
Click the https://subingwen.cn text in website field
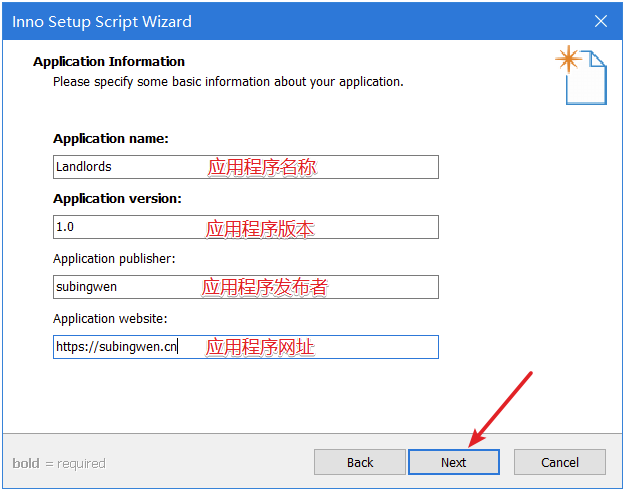click(116, 347)
